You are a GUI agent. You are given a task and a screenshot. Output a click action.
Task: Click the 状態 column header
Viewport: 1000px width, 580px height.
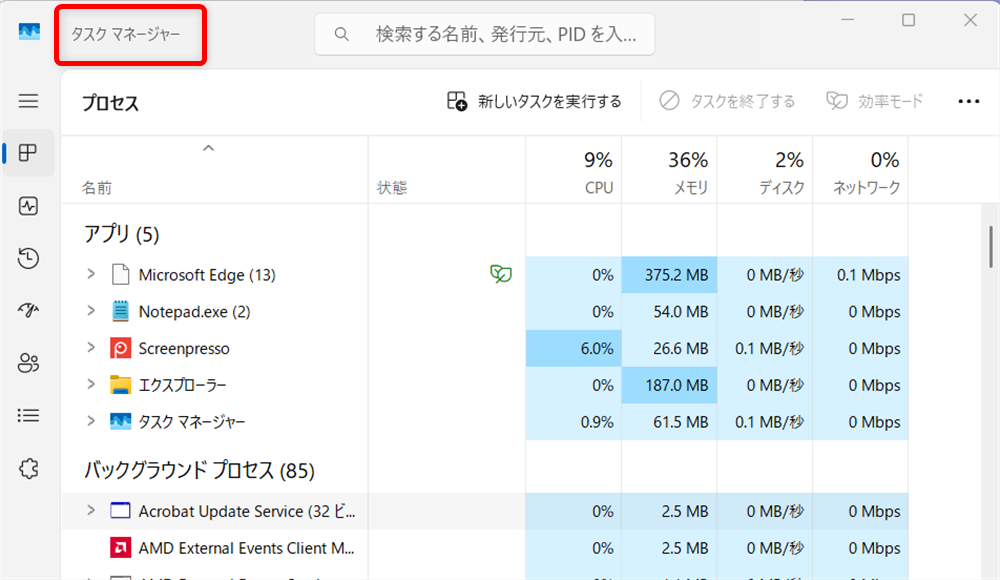[x=393, y=186]
